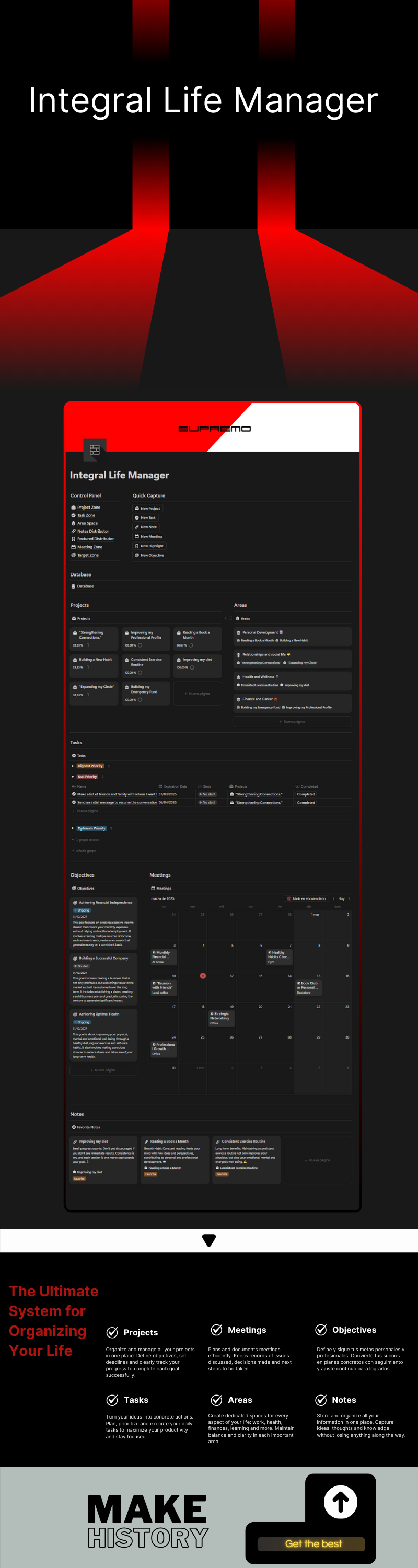
Task: Open Relationships and social life area card
Action: (293, 659)
